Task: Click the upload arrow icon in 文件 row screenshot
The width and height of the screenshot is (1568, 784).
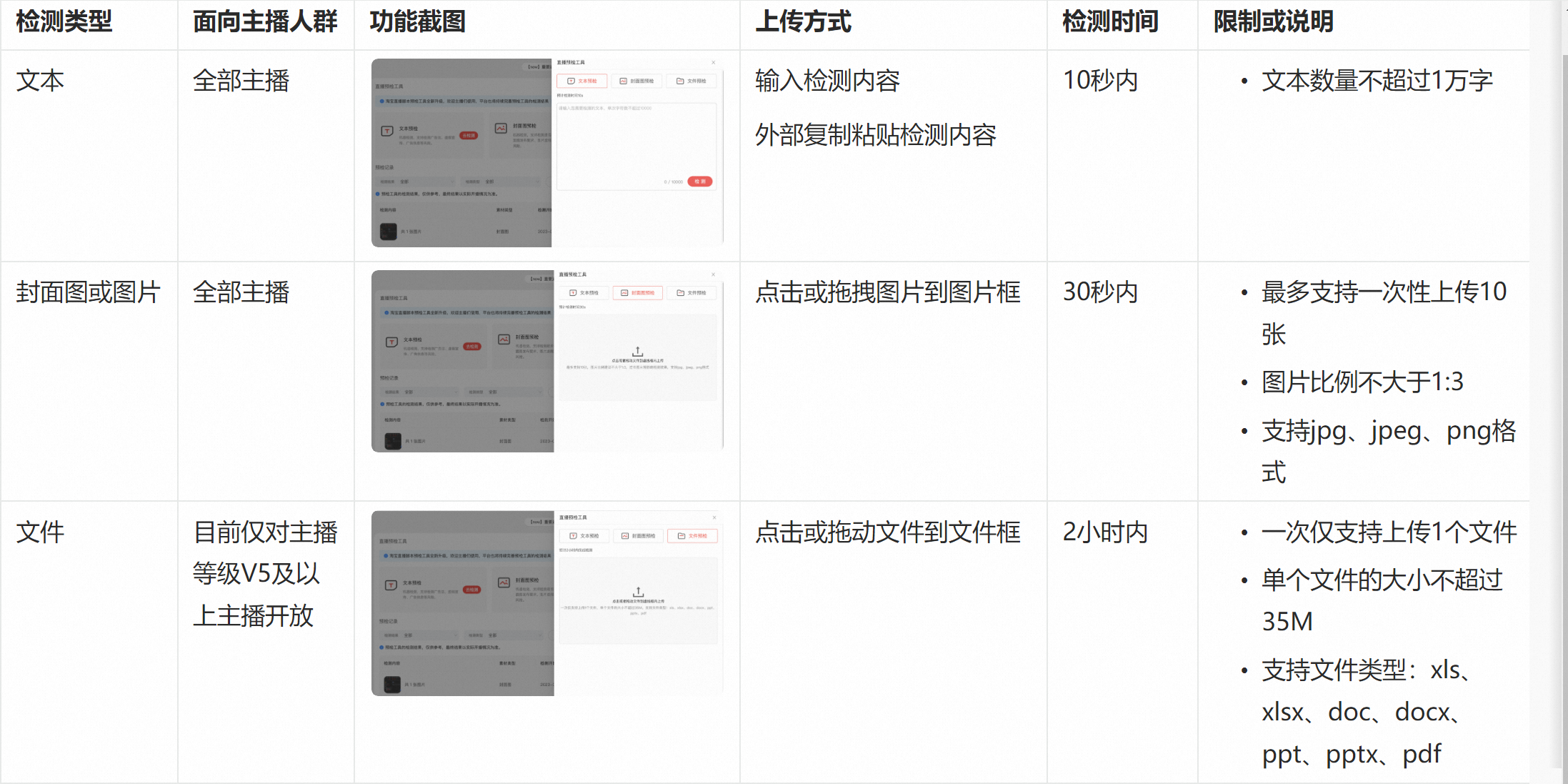Action: [638, 592]
